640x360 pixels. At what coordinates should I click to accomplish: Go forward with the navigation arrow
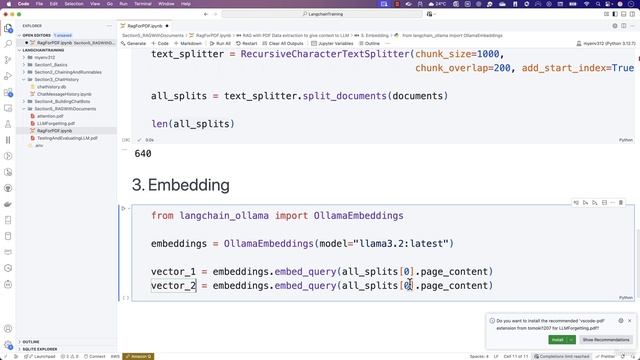[x=216, y=14]
